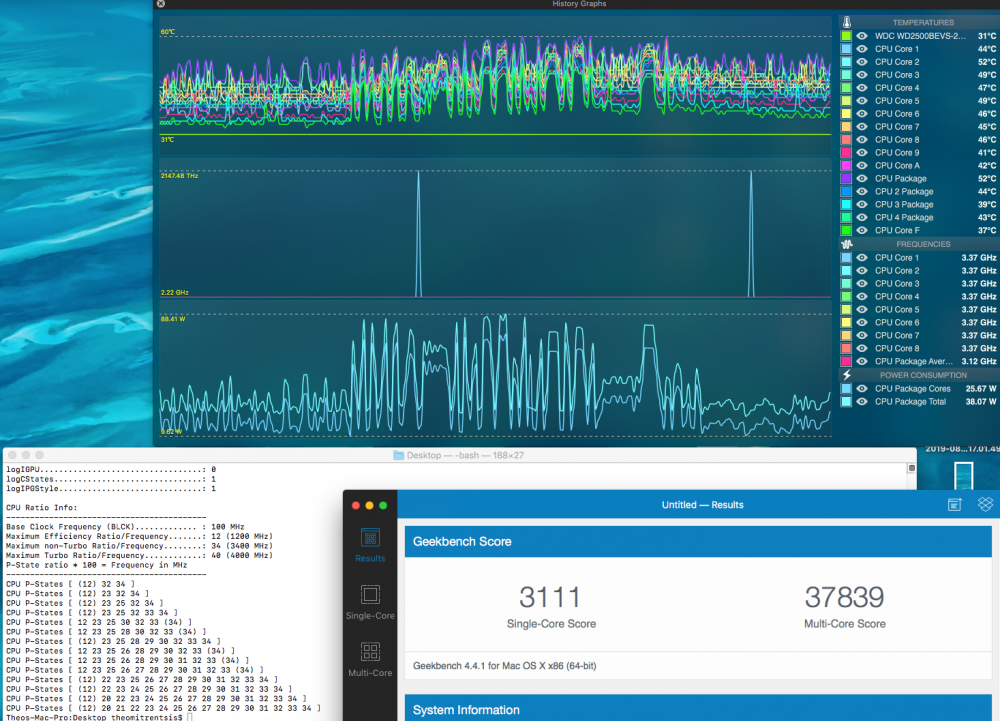Image resolution: width=1000 pixels, height=721 pixels.
Task: Toggle eye for CPU Core 8 frequency
Action: point(862,348)
